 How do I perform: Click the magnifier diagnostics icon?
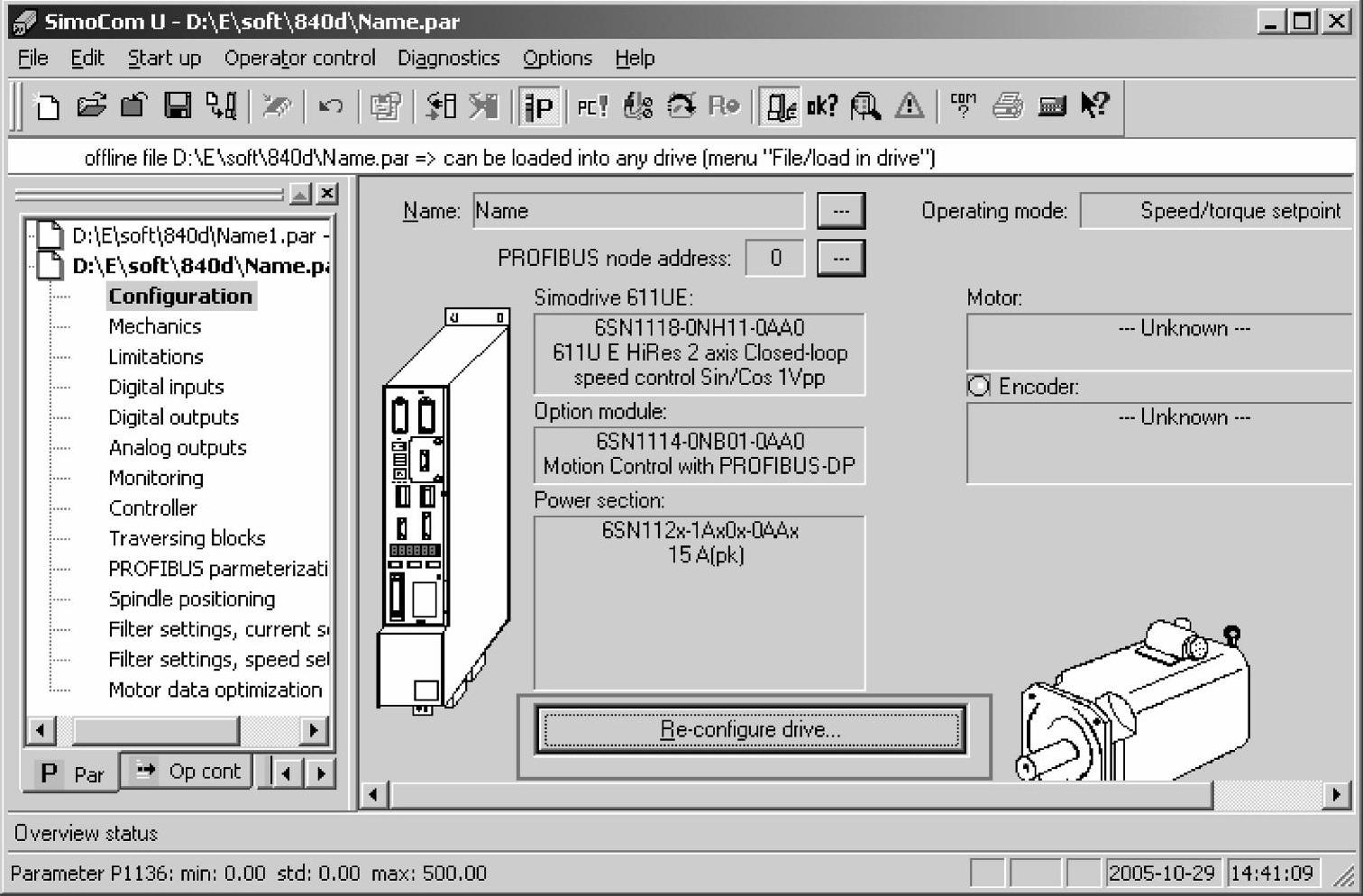865,106
